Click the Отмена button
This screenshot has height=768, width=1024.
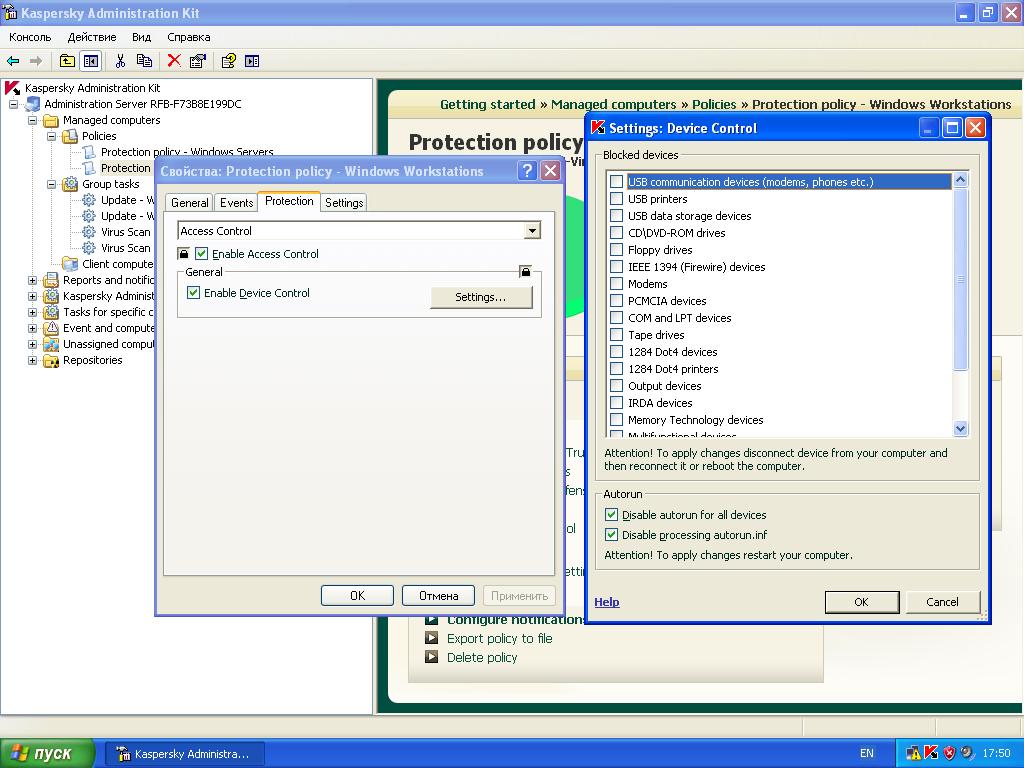tap(438, 596)
